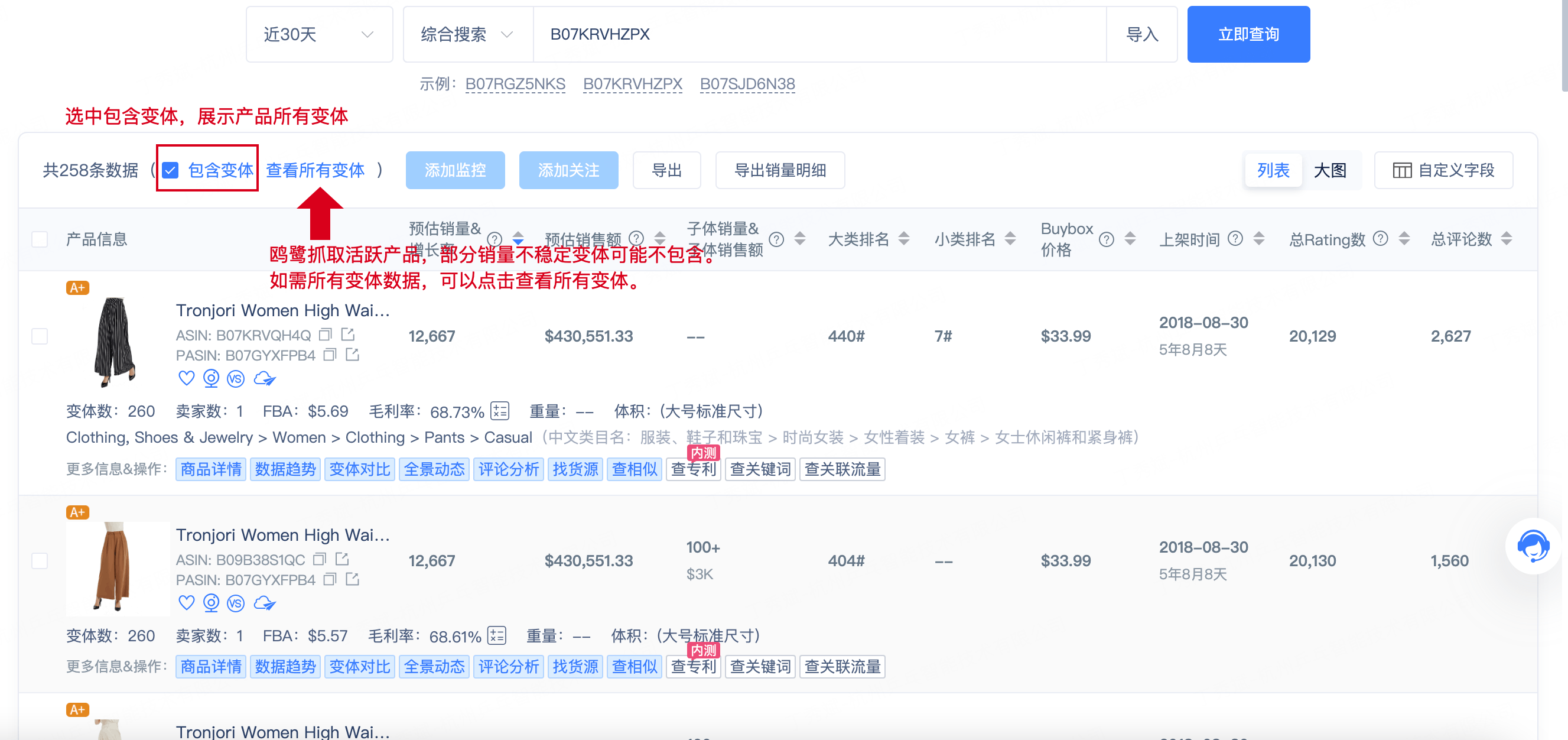Uncheck the 包含变体 checkbox
The image size is (1568, 740).
pos(170,170)
